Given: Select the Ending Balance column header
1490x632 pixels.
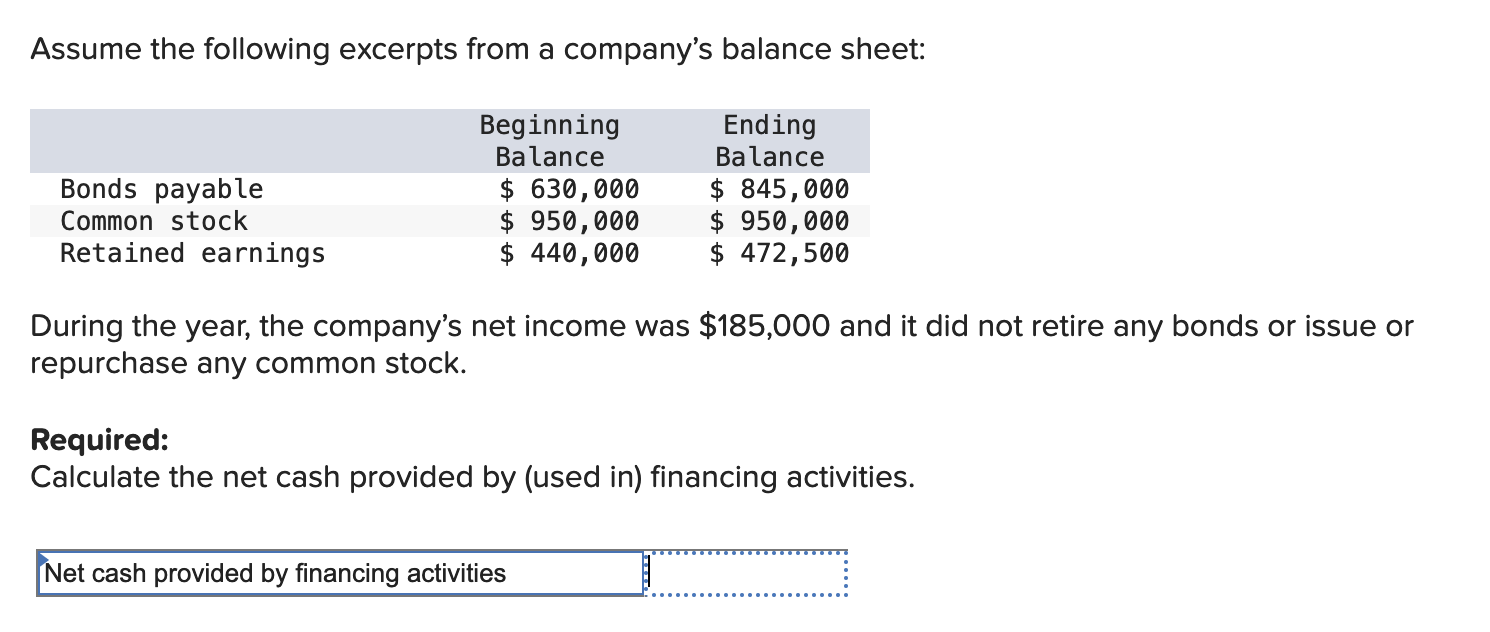Looking at the screenshot, I should click(768, 140).
